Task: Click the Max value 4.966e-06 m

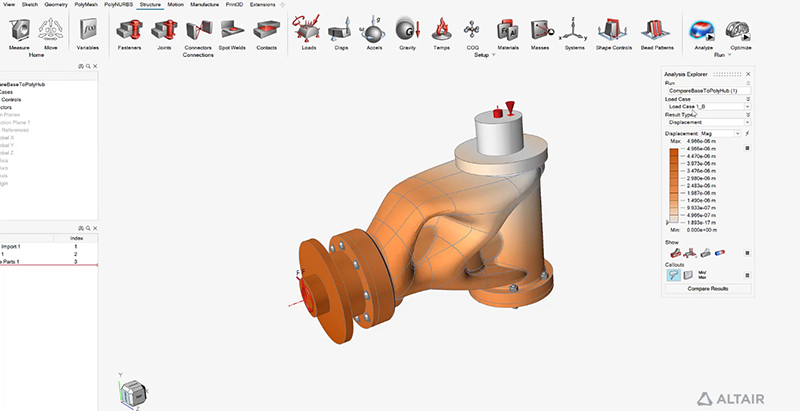Action: pyautogui.click(x=702, y=141)
